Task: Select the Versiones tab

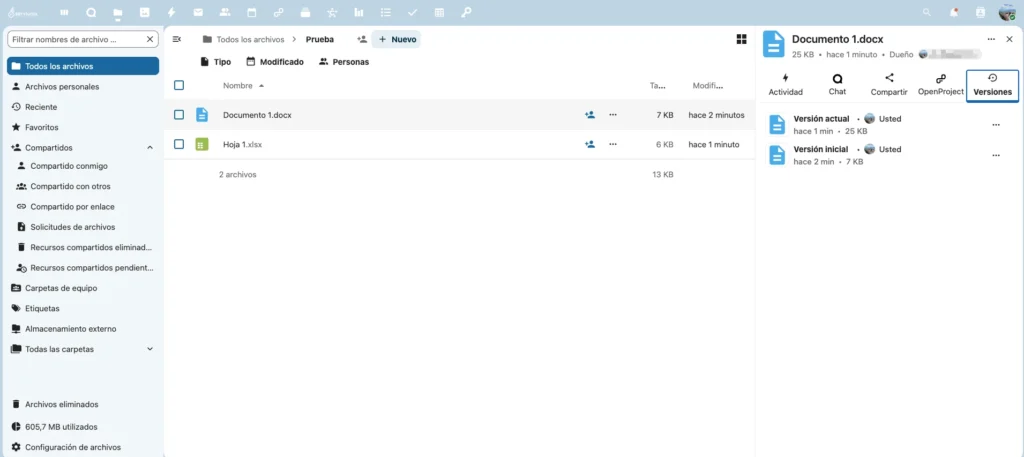Action: 992,86
